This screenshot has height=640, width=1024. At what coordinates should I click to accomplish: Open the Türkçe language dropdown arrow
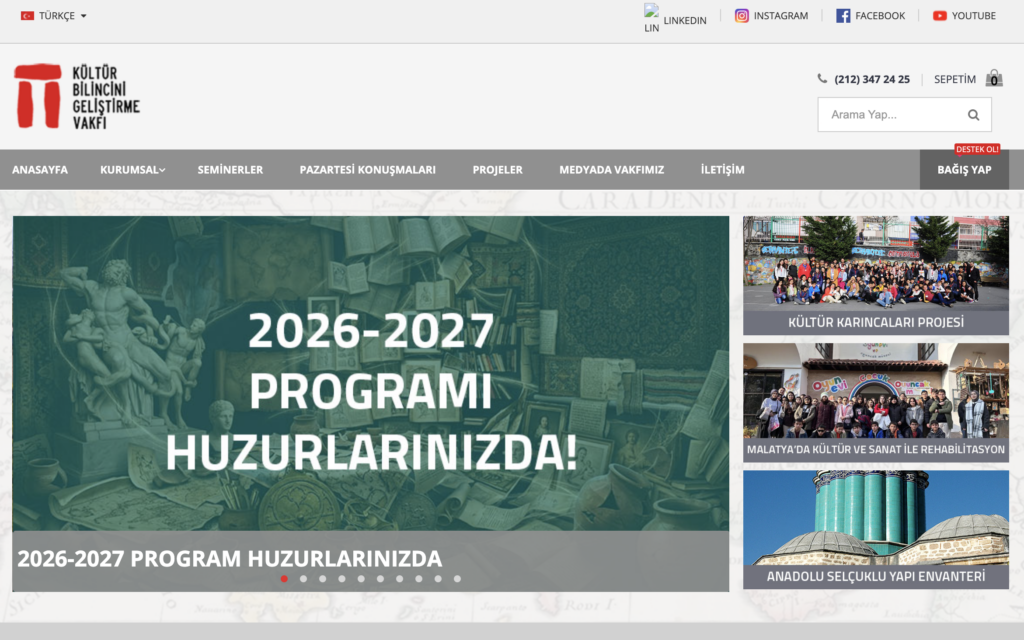click(x=84, y=16)
